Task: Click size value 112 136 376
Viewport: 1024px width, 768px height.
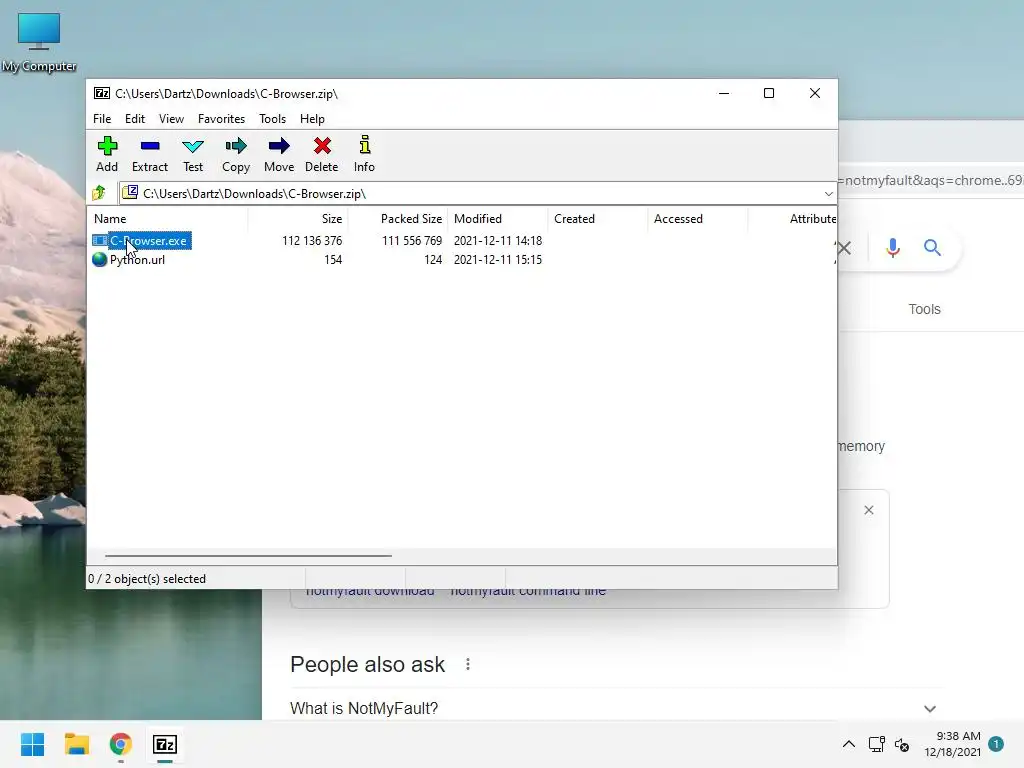Action: point(312,240)
